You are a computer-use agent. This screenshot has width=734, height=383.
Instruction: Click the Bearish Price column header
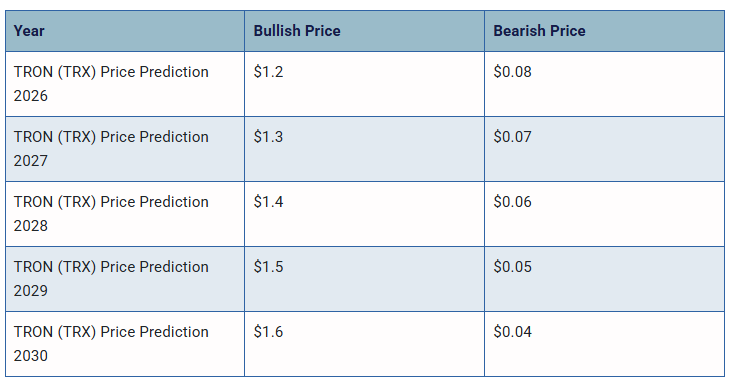[x=604, y=31]
